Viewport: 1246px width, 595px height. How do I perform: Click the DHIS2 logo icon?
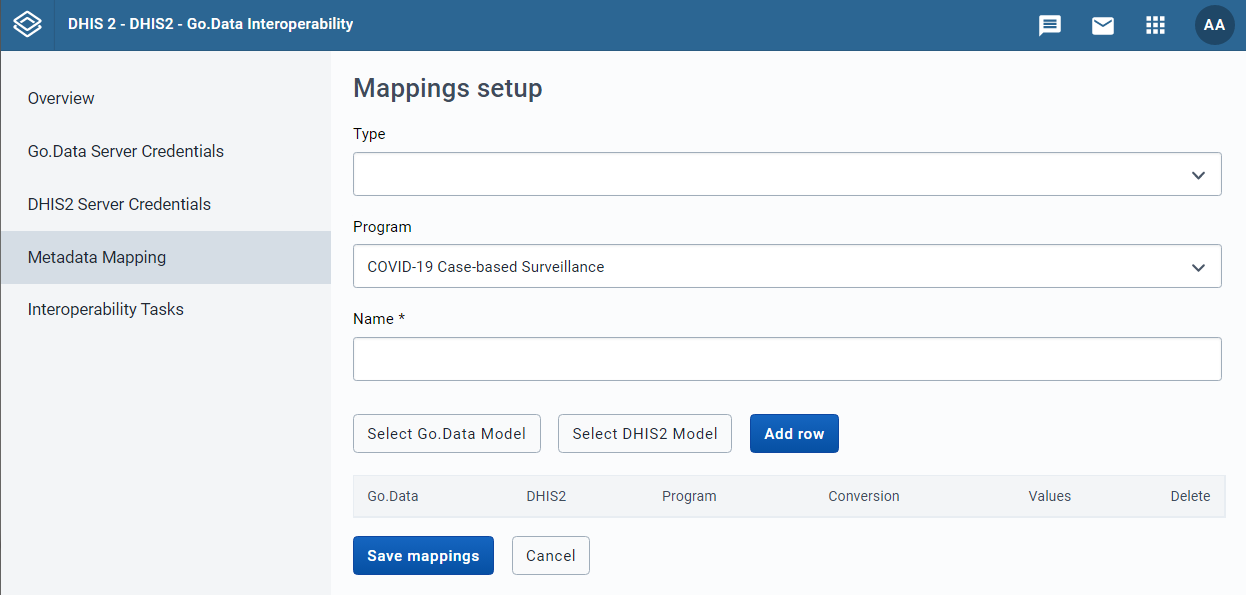[27, 24]
